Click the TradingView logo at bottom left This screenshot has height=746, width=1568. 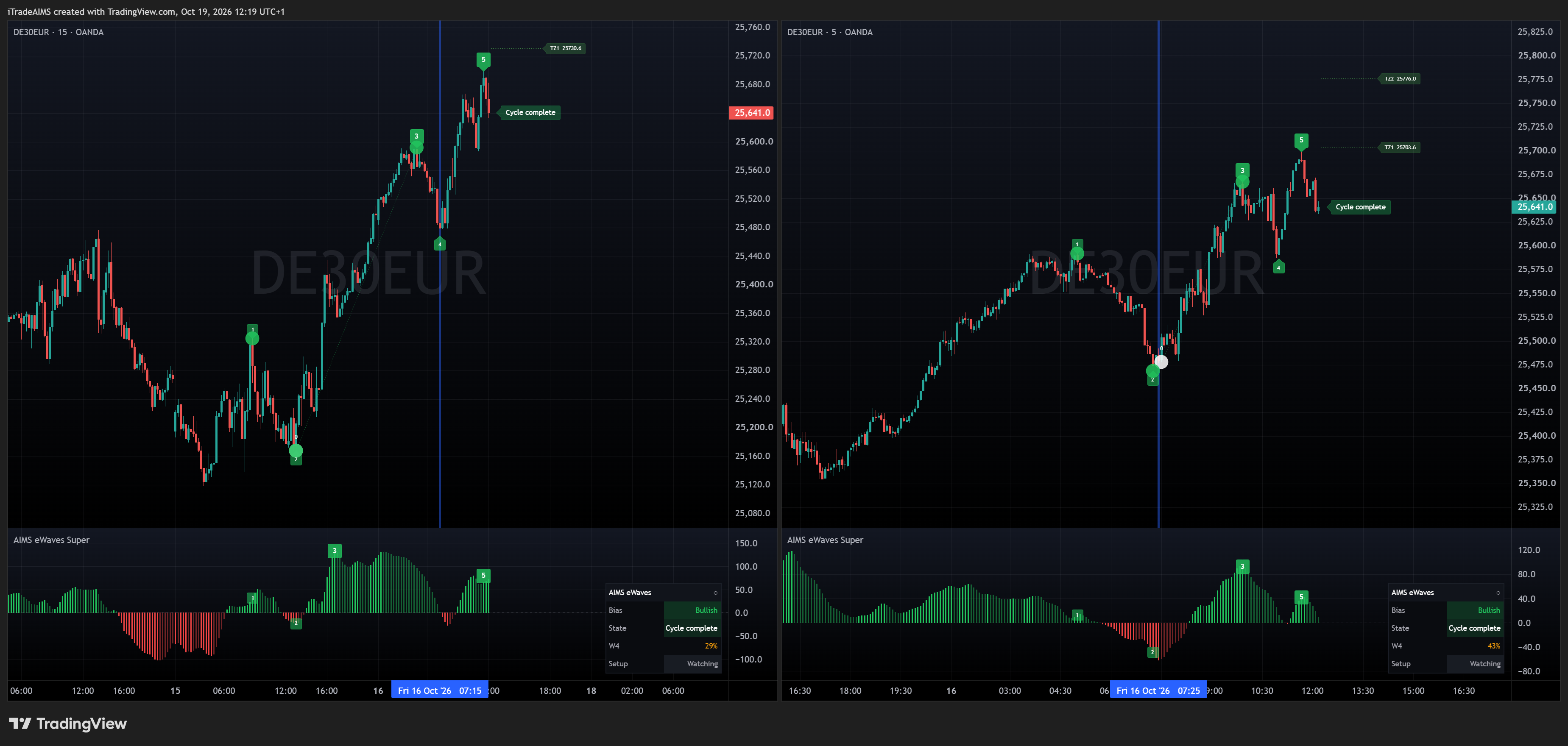coord(67,724)
